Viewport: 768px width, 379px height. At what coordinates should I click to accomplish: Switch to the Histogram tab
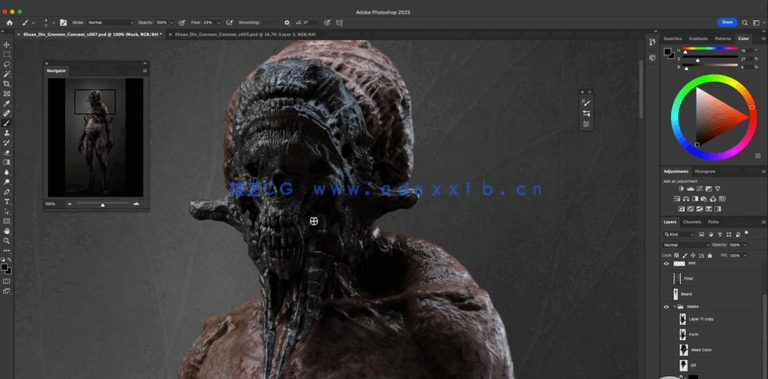705,171
